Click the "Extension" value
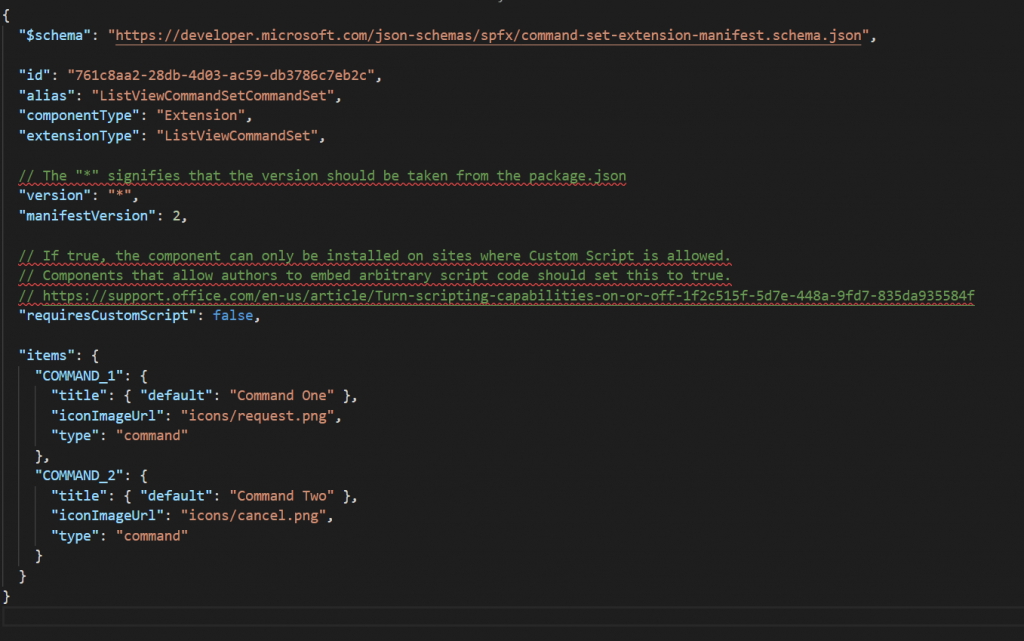1024x641 pixels. point(200,116)
